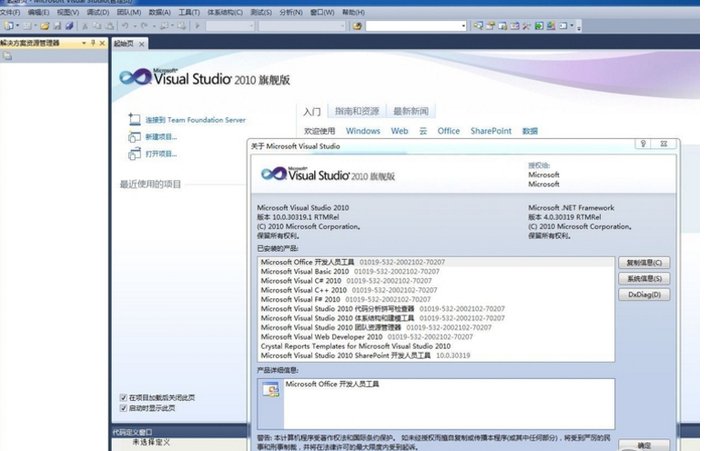Click the 复制信息(C) button
Screen dimensions: 705x451
pyautogui.click(x=644, y=263)
